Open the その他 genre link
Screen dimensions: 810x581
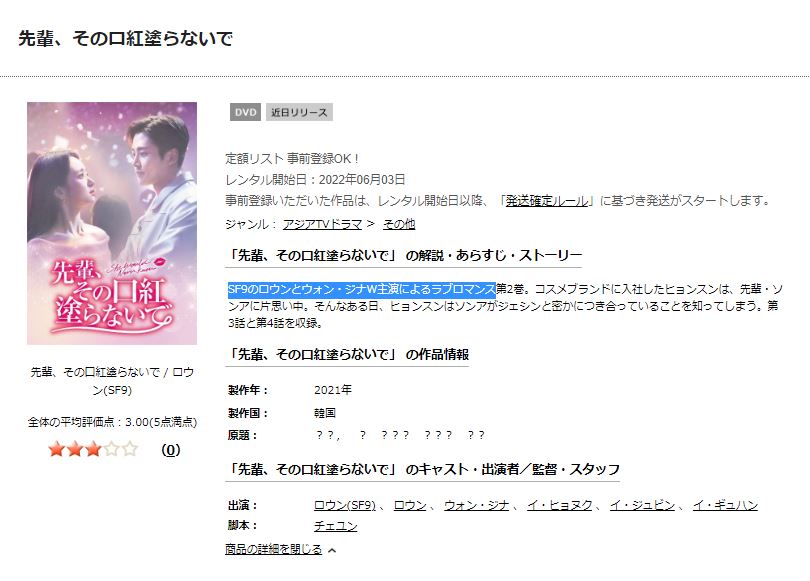tap(399, 224)
